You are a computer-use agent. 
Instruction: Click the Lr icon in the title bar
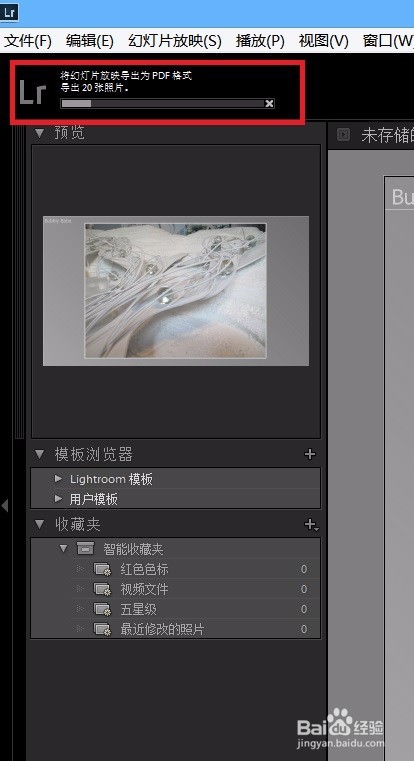click(x=9, y=13)
